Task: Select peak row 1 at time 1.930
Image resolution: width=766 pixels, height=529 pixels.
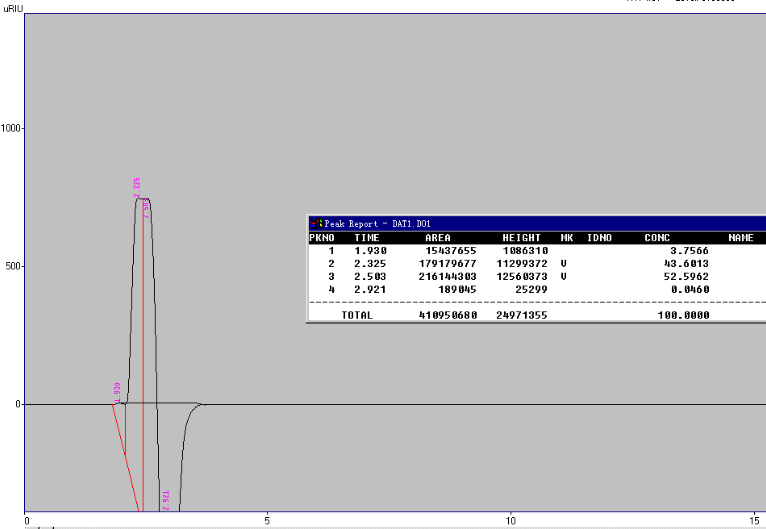Action: 537,251
